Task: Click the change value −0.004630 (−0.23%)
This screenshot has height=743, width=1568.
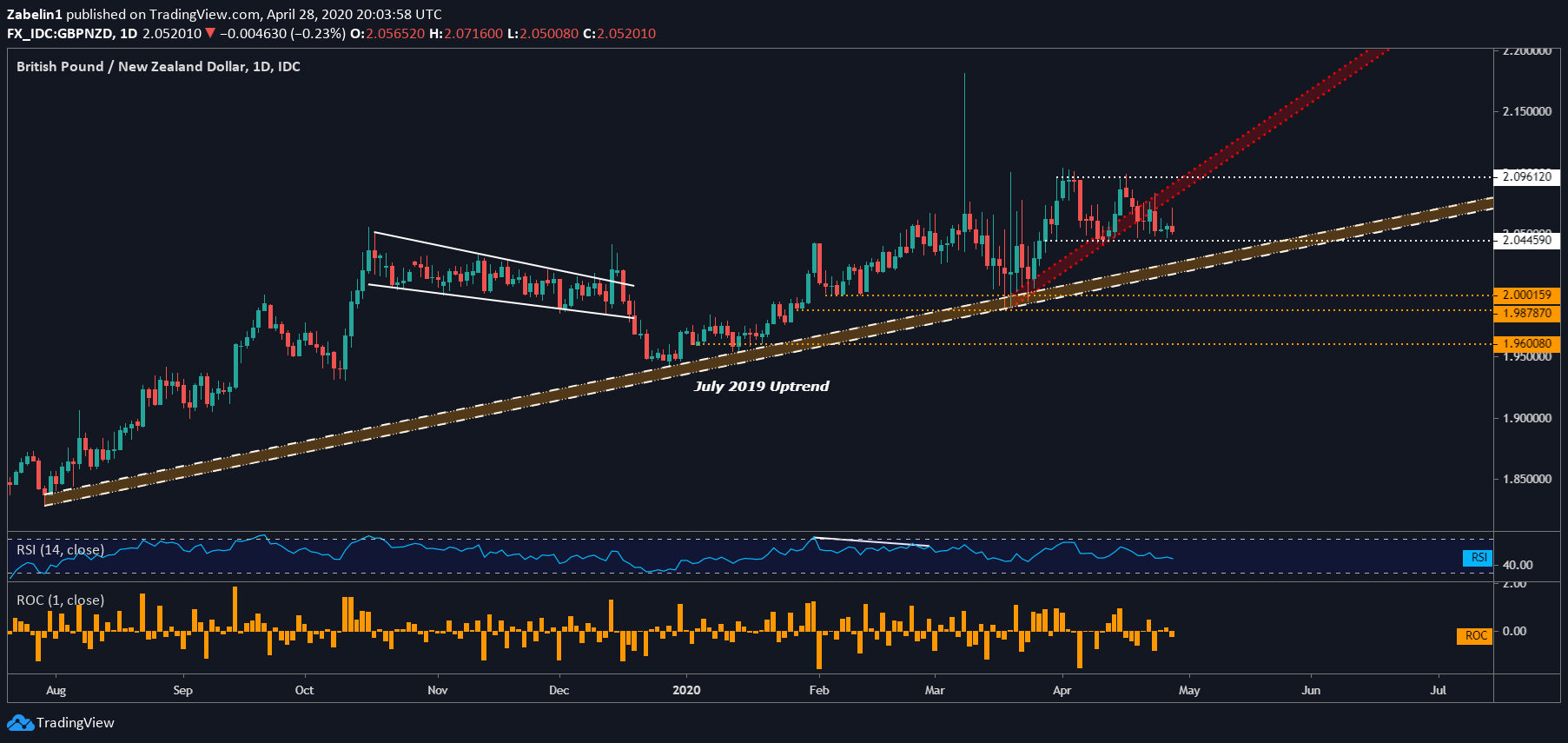Action: coord(283,34)
